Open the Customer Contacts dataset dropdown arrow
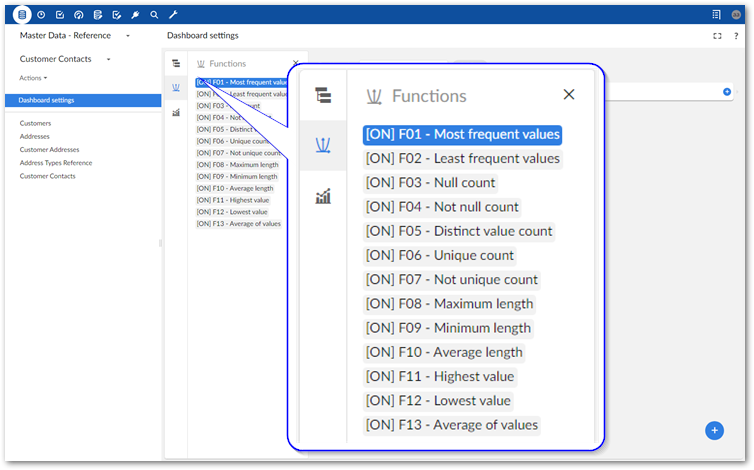 point(108,60)
